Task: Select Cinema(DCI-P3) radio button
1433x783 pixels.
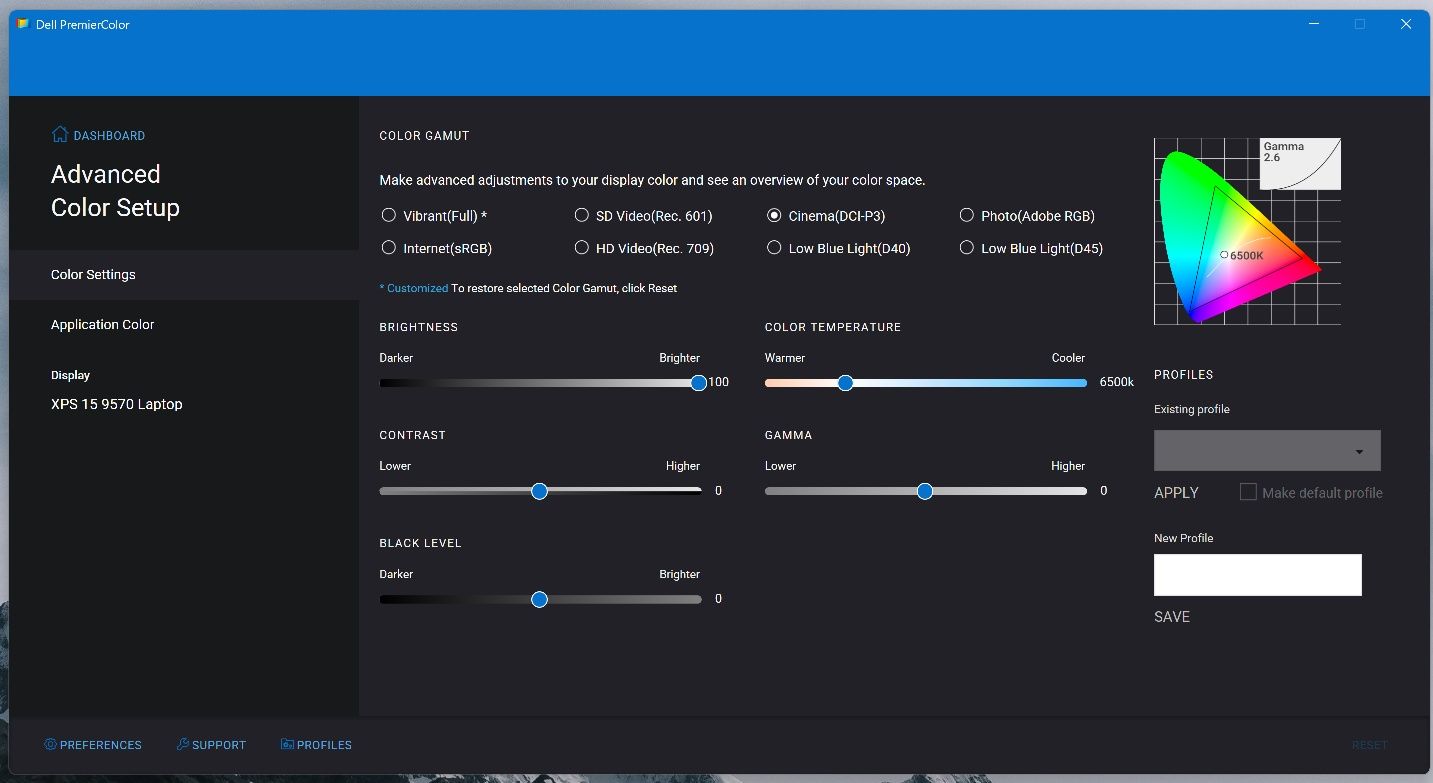Action: [774, 215]
